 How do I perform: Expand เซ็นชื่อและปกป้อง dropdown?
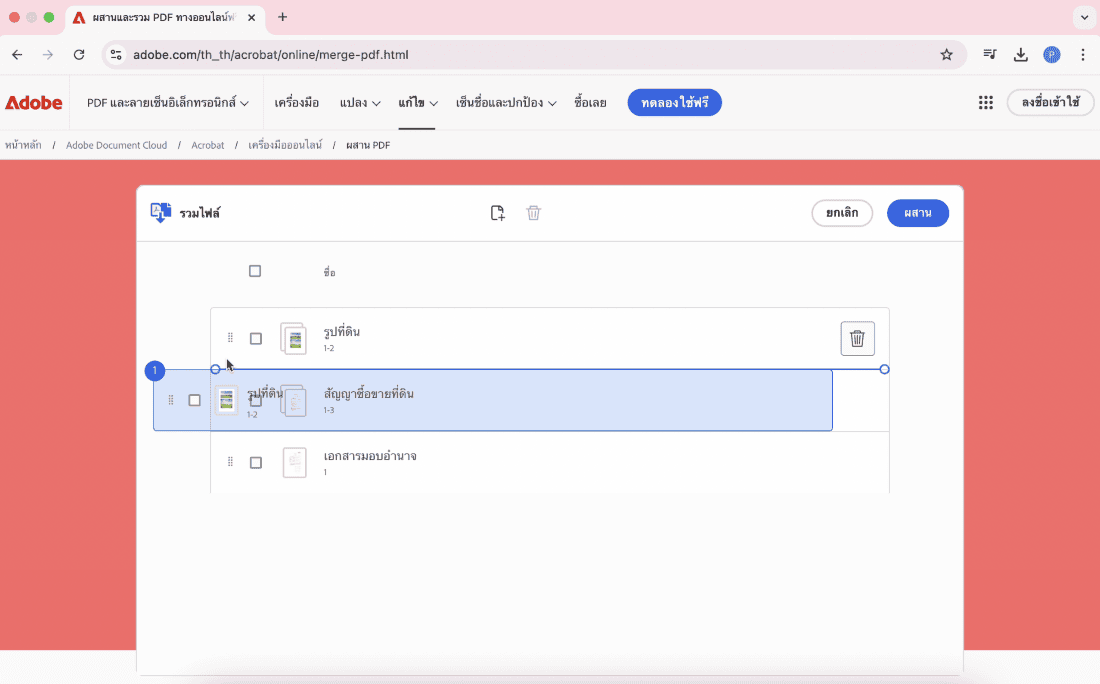pos(505,103)
